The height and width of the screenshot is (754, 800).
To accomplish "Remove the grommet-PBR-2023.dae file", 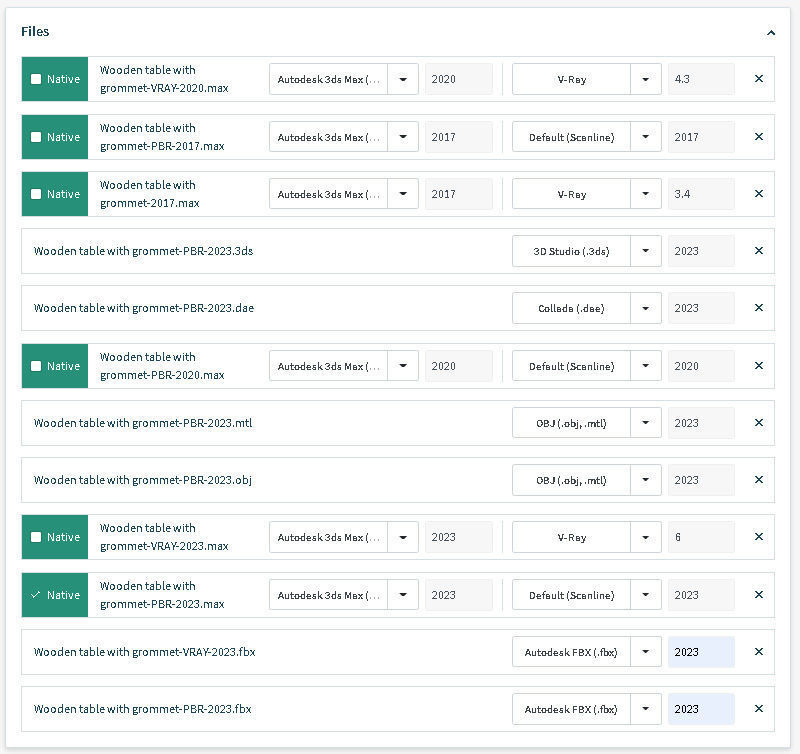I will [x=758, y=308].
